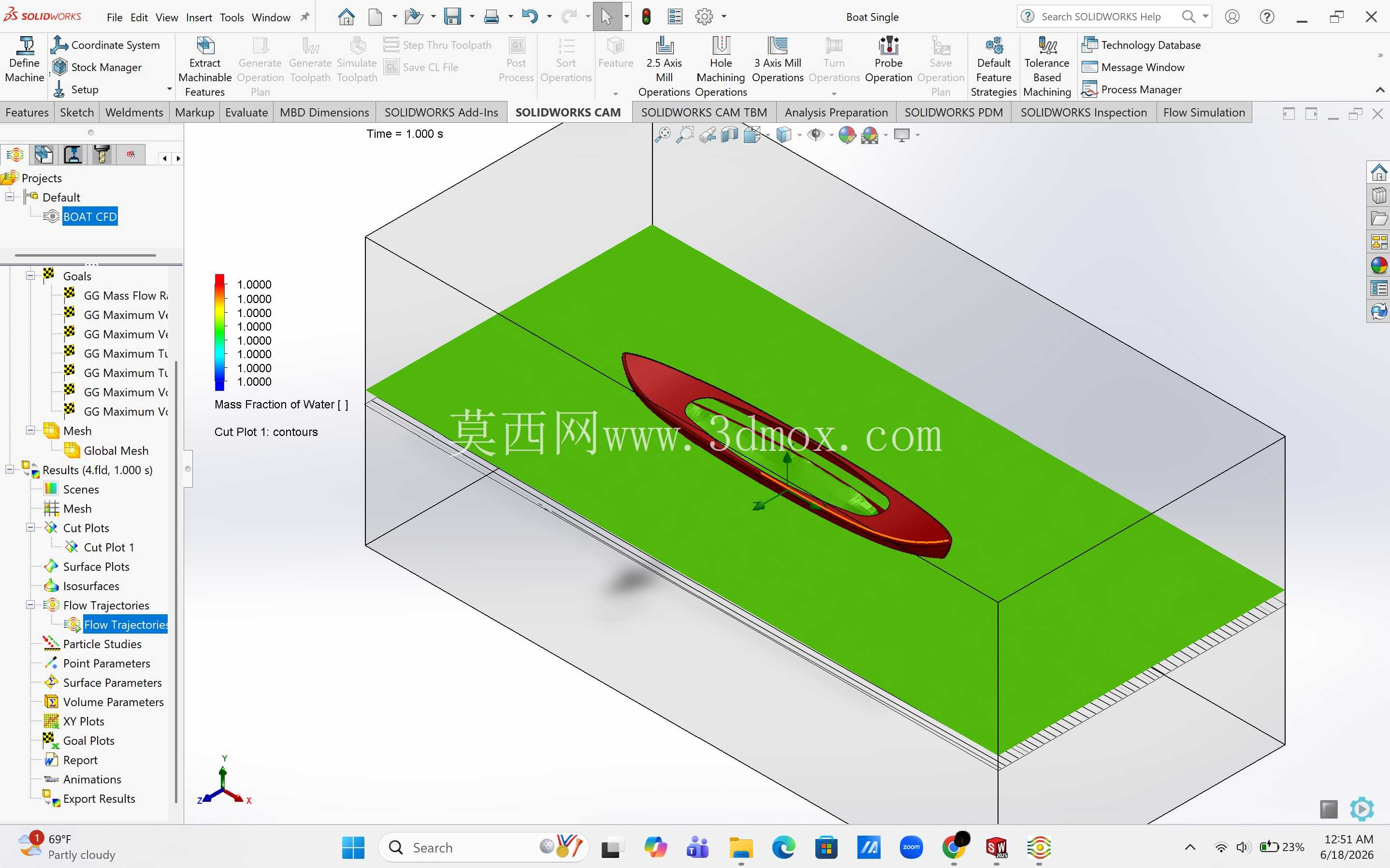Open the Options gear icon
The image size is (1390, 868).
(x=704, y=16)
